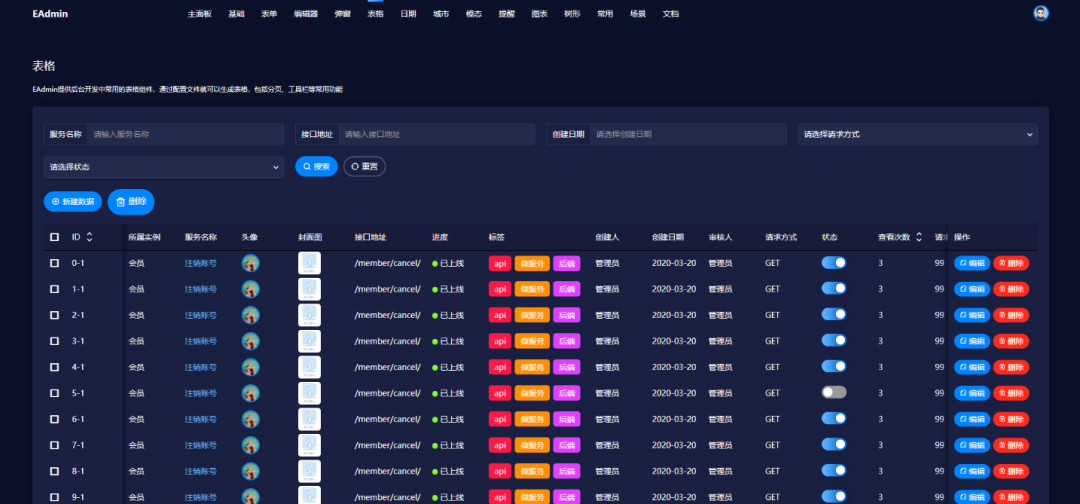Open the 文档 menu
Viewport: 1080px width, 504px height.
point(671,14)
